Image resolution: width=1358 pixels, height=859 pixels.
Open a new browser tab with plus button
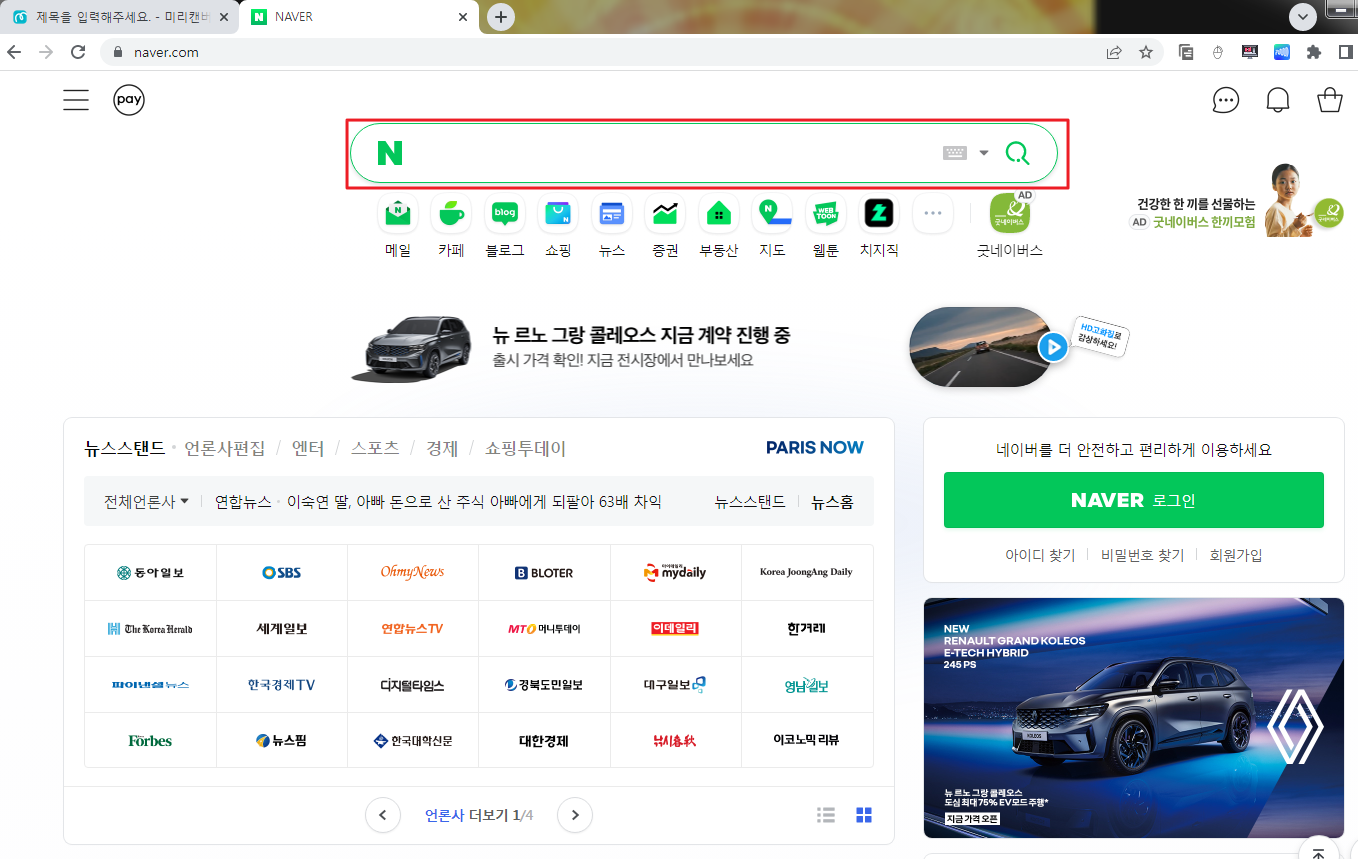click(501, 17)
